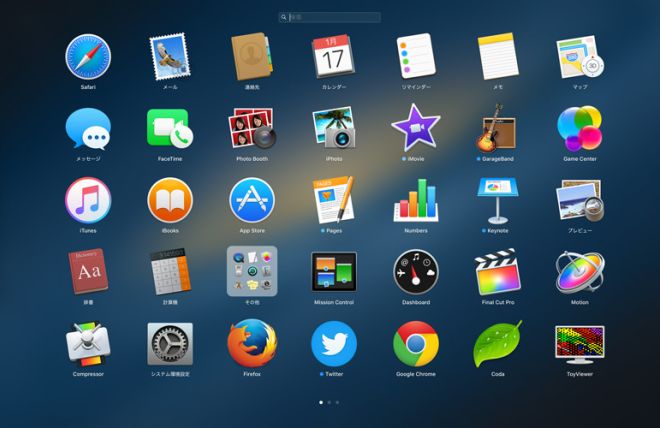The width and height of the screenshot is (660, 428).
Task: Launch Final Cut Pro
Action: coord(497,271)
